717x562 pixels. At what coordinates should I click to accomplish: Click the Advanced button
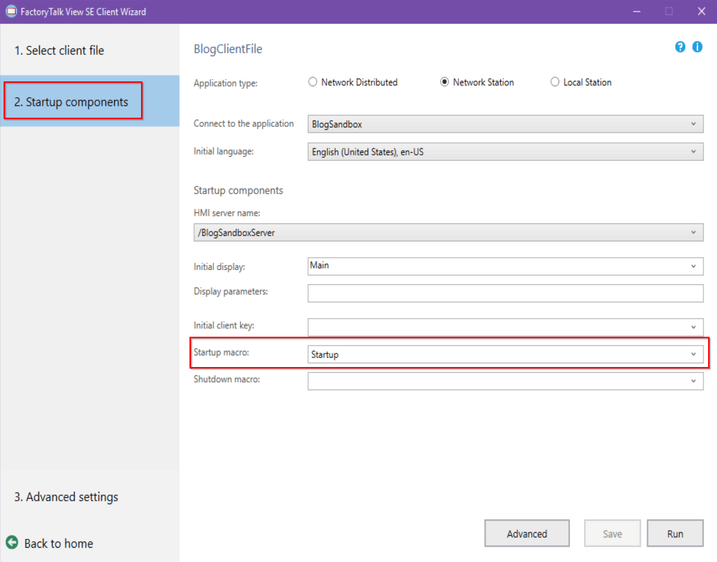coord(527,534)
